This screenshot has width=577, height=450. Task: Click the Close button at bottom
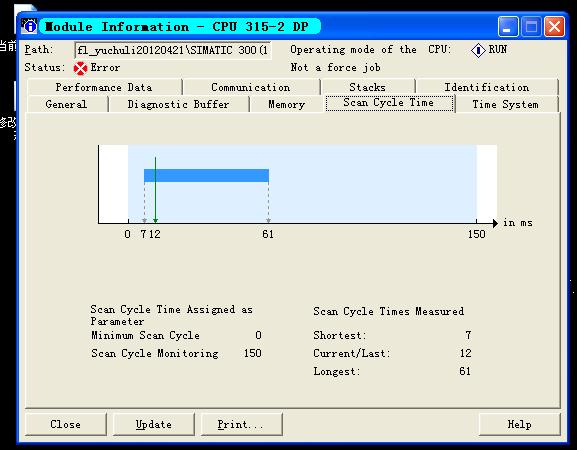pyautogui.click(x=66, y=424)
